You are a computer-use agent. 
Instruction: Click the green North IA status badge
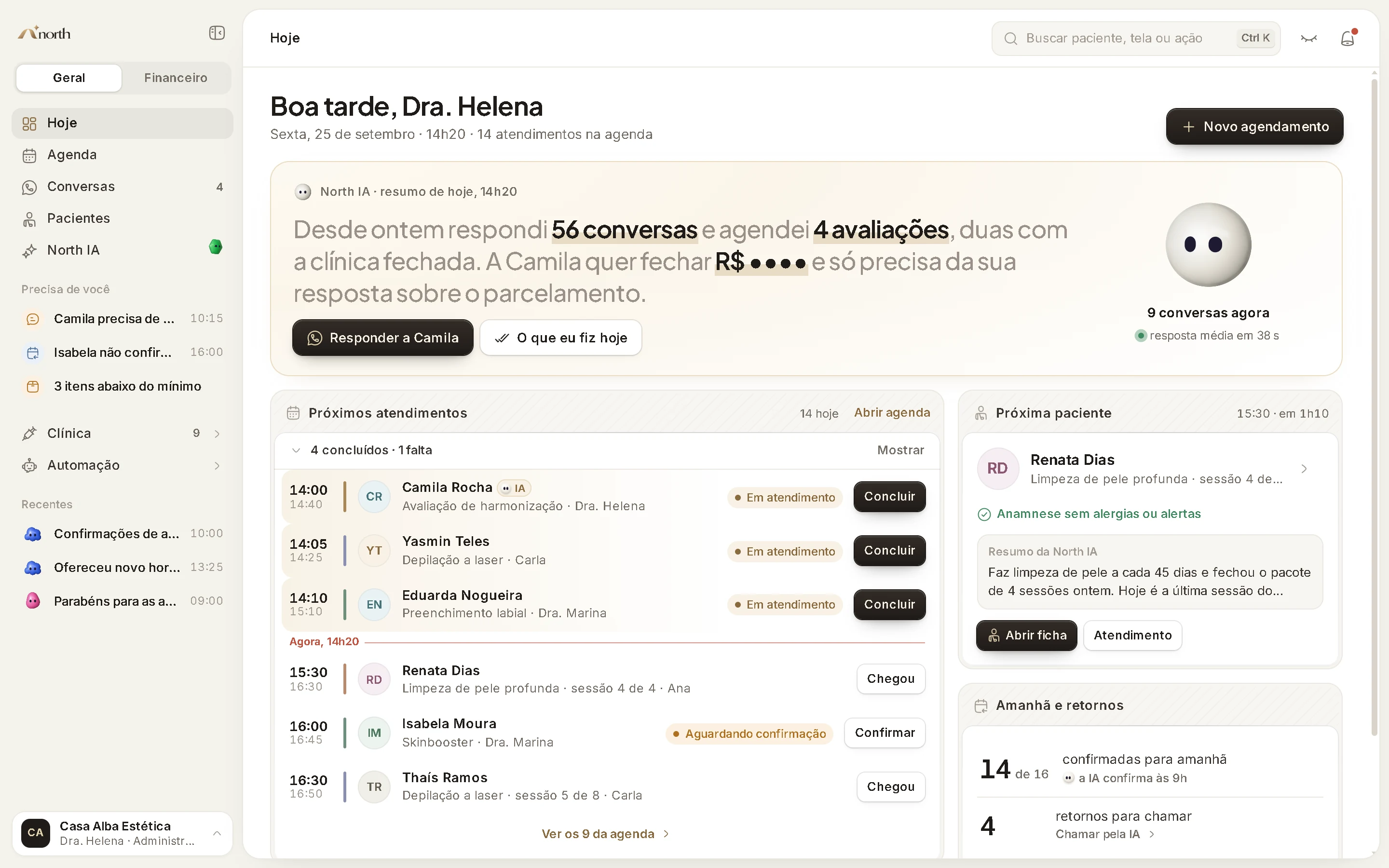pyautogui.click(x=216, y=247)
